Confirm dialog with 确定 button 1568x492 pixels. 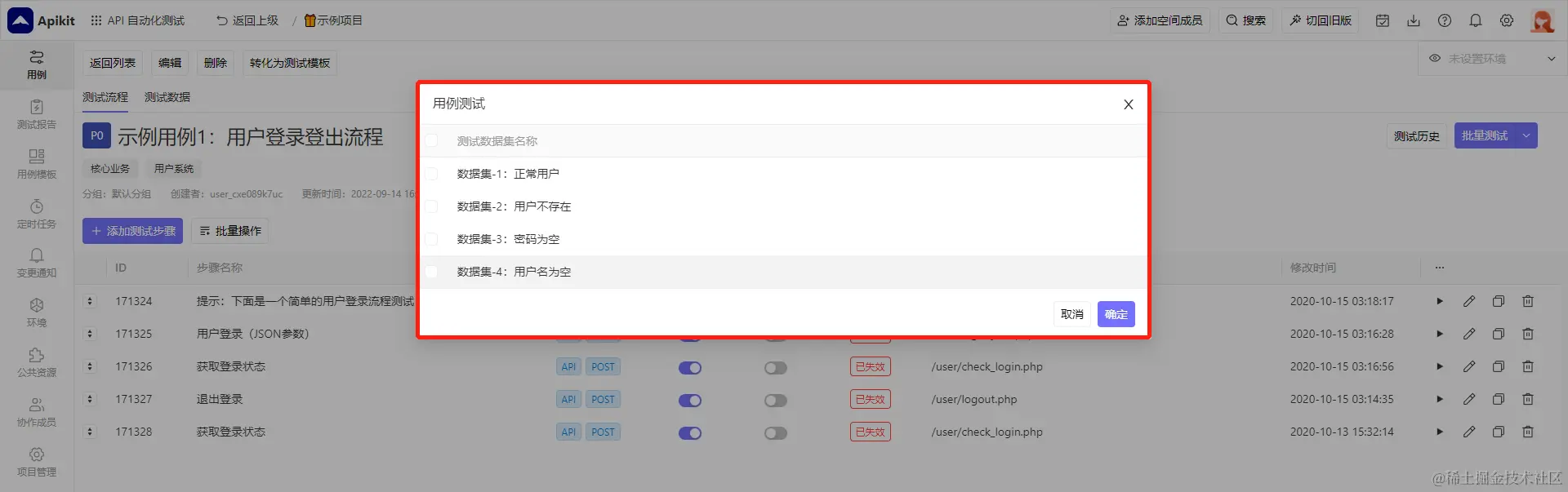[x=1116, y=314]
